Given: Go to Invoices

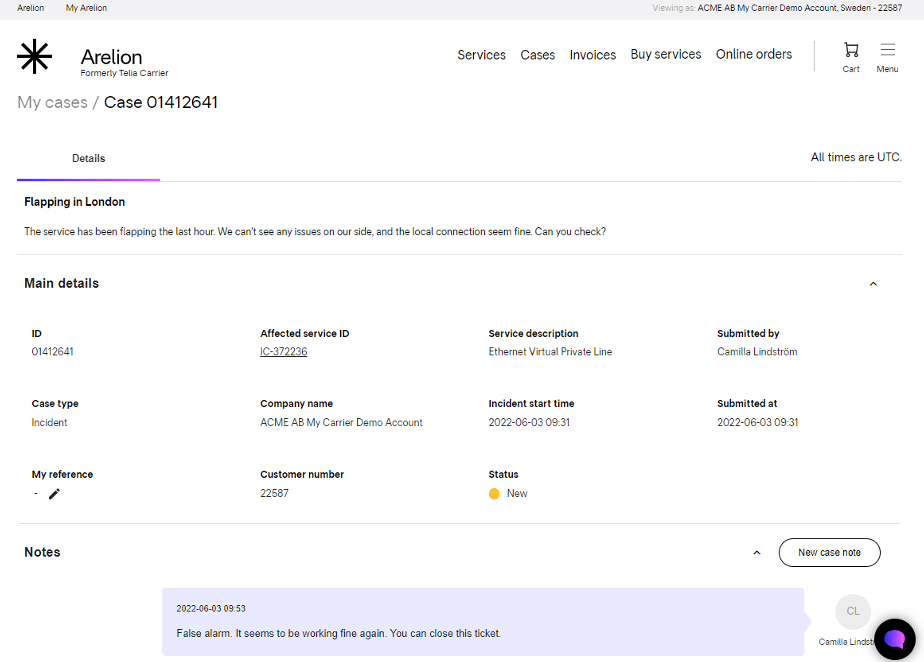Looking at the screenshot, I should (592, 55).
